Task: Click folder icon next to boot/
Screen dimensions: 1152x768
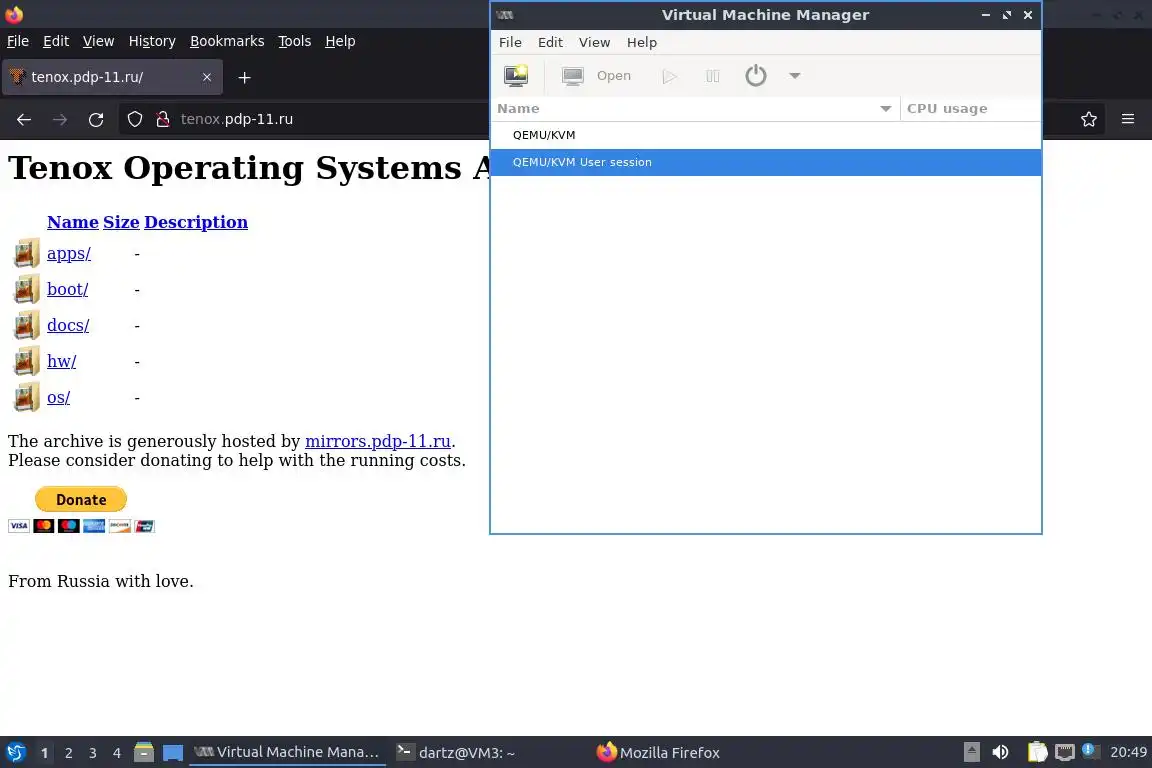Action: tap(26, 290)
